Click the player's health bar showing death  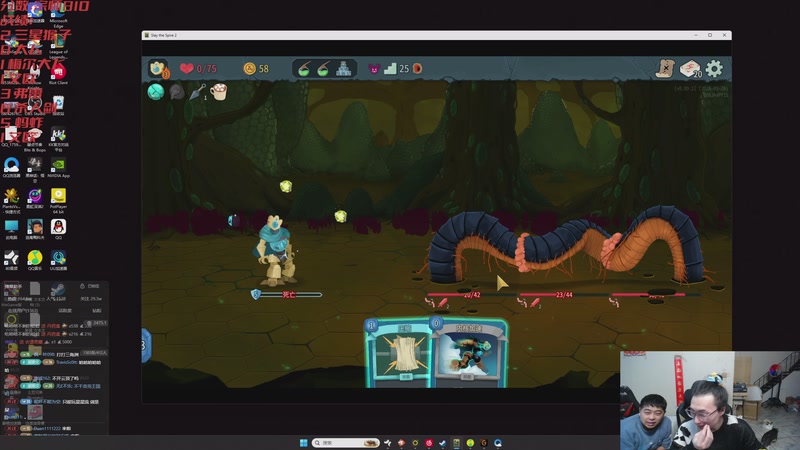[x=291, y=294]
